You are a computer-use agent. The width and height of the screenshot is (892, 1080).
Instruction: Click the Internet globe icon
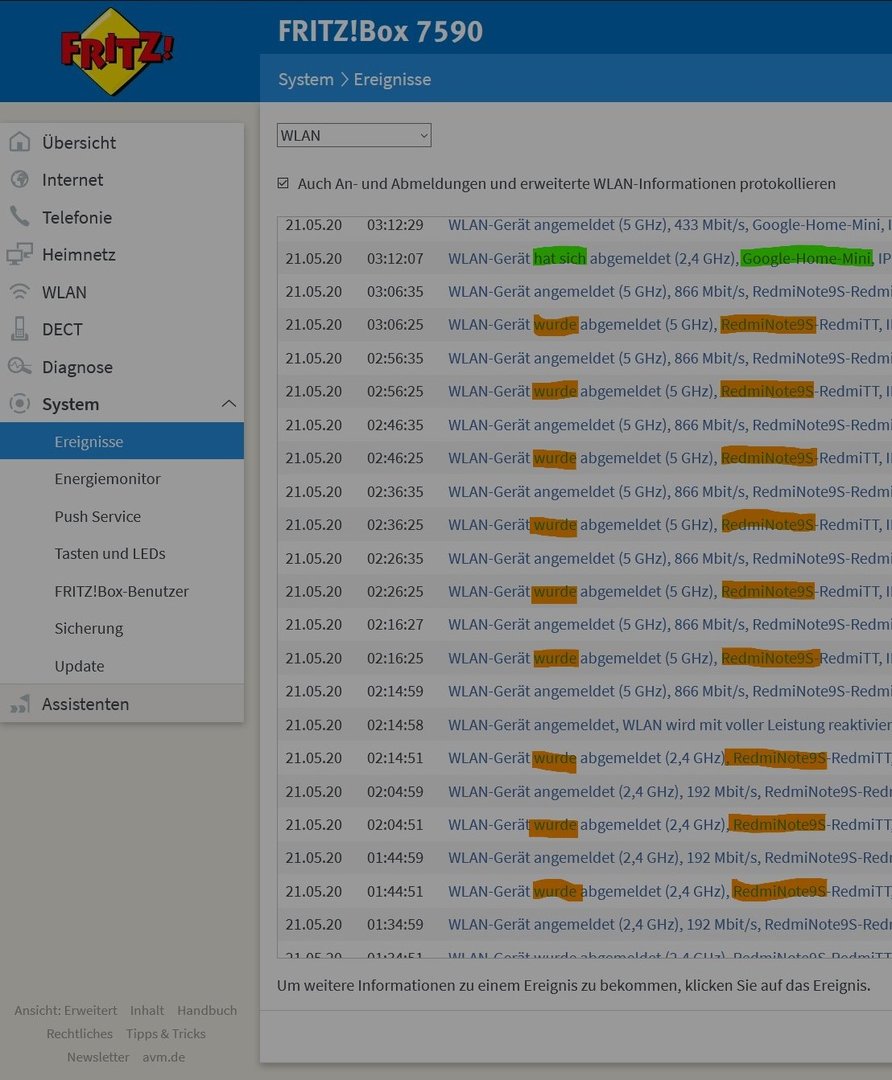click(x=20, y=179)
